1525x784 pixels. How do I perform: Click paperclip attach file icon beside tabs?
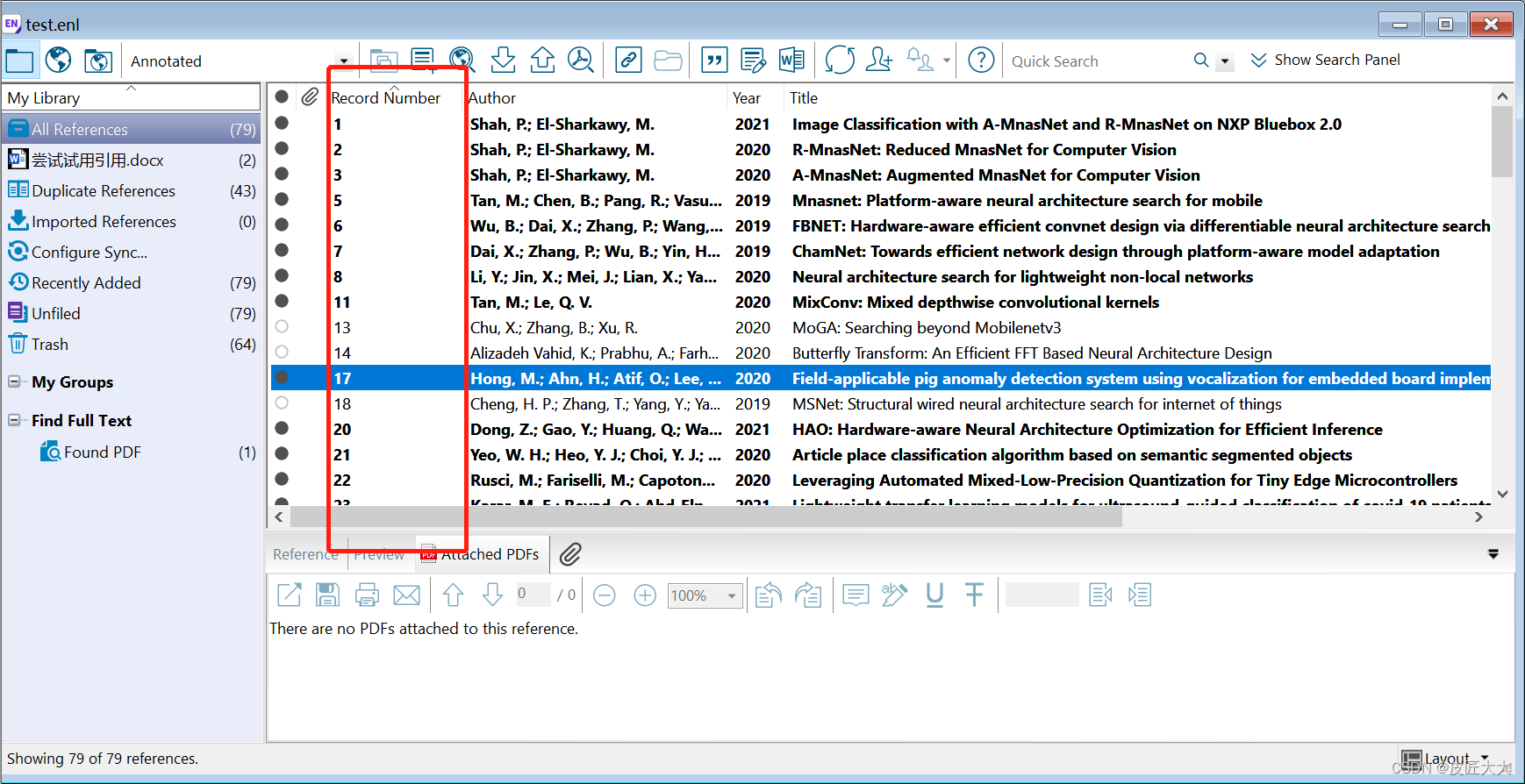(x=570, y=554)
